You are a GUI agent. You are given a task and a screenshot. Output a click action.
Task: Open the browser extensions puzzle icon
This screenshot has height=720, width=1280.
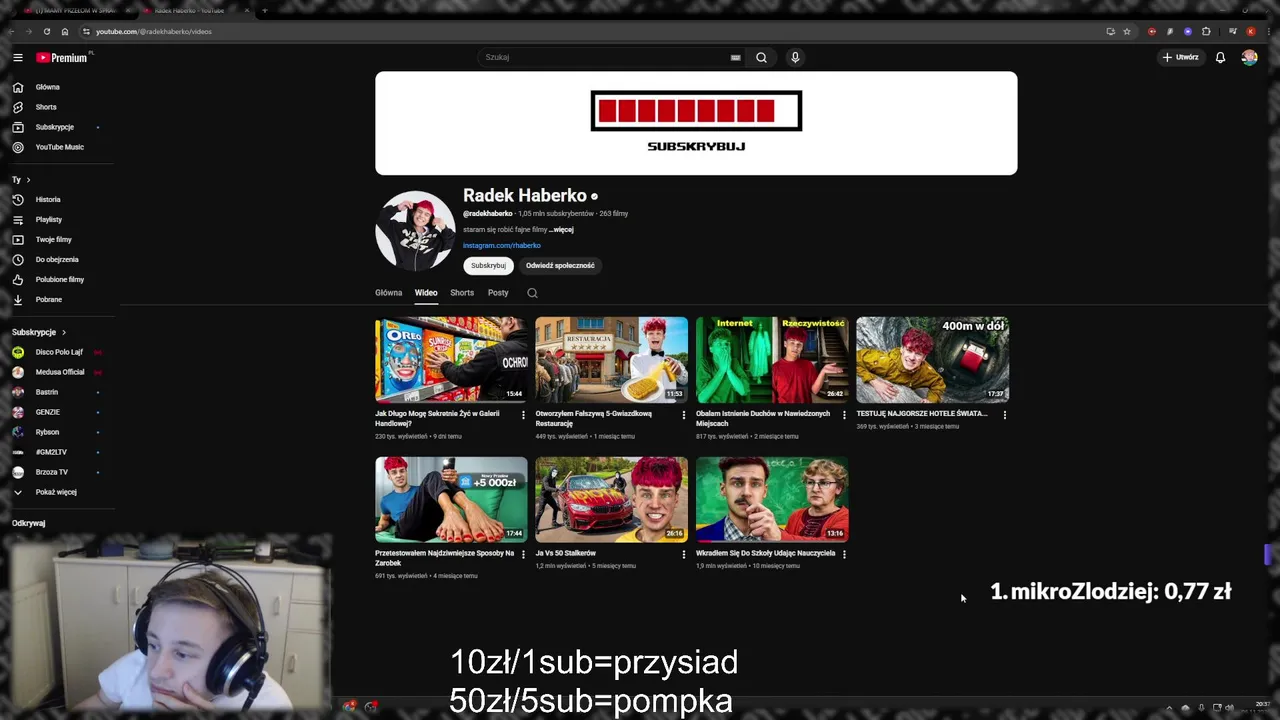[1206, 31]
